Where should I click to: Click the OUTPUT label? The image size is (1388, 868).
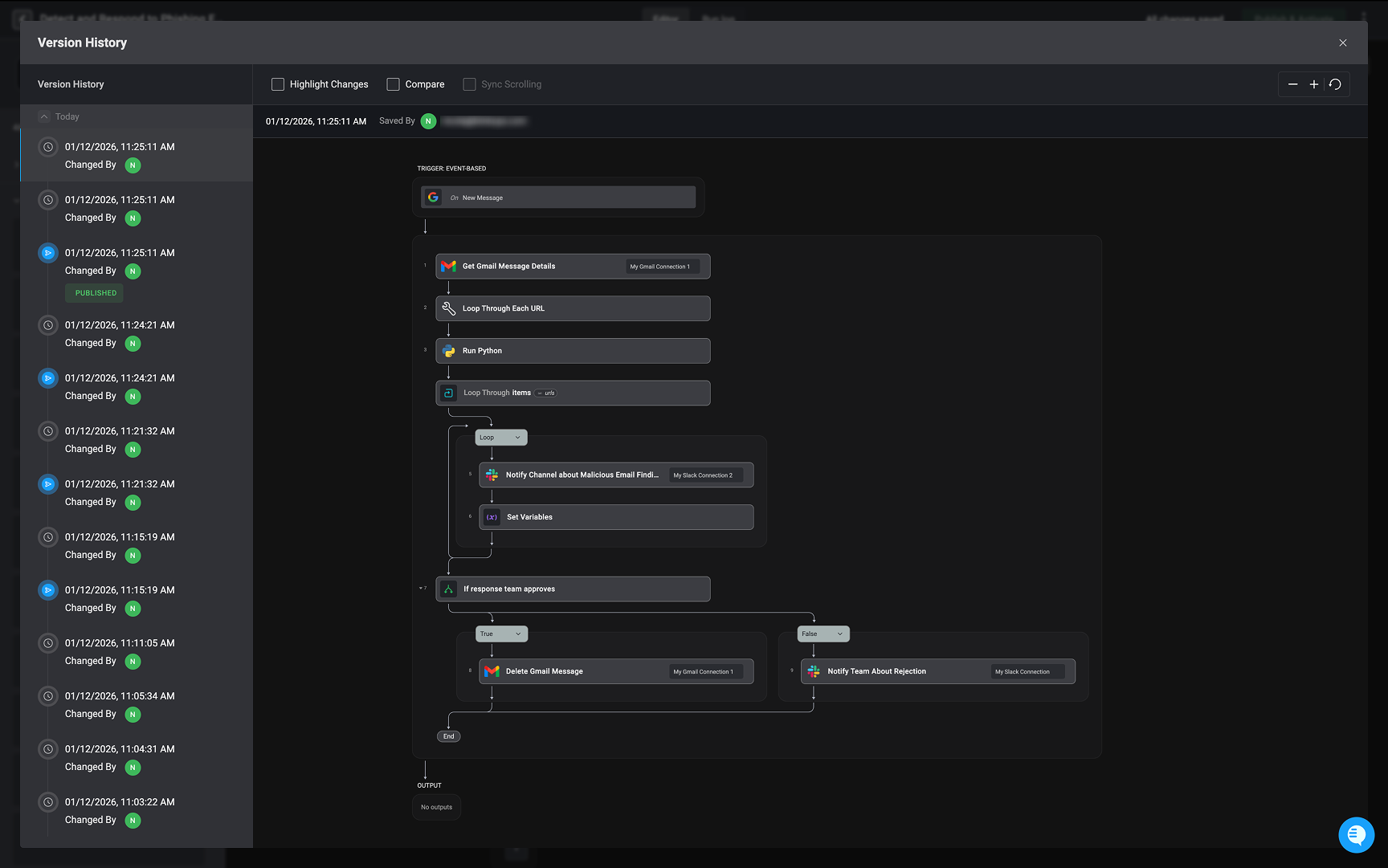(429, 785)
